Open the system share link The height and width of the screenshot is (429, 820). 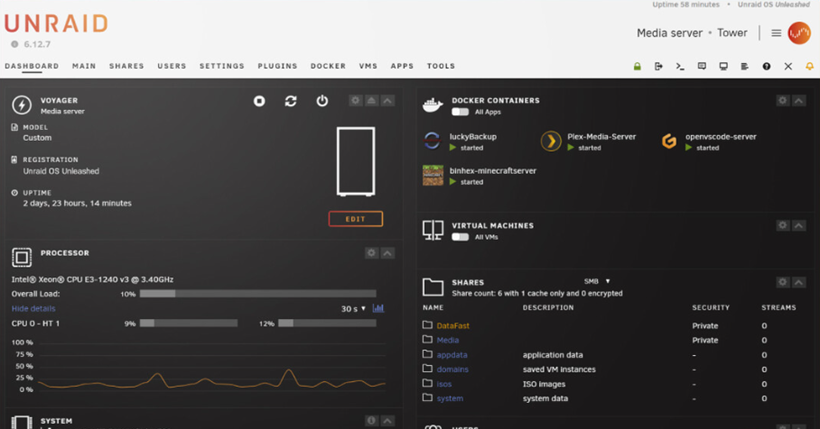(450, 399)
